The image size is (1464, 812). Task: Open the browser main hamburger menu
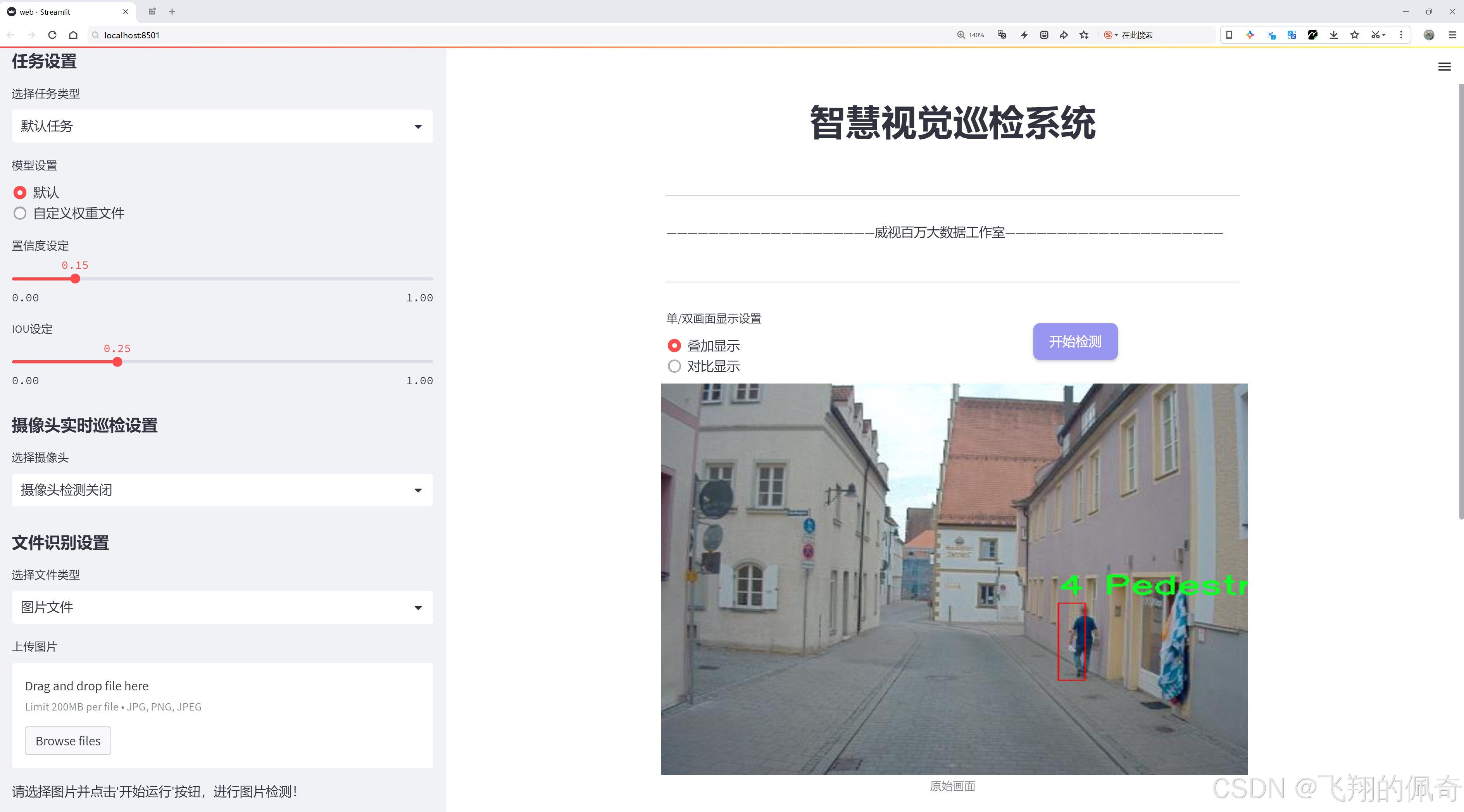tap(1452, 35)
